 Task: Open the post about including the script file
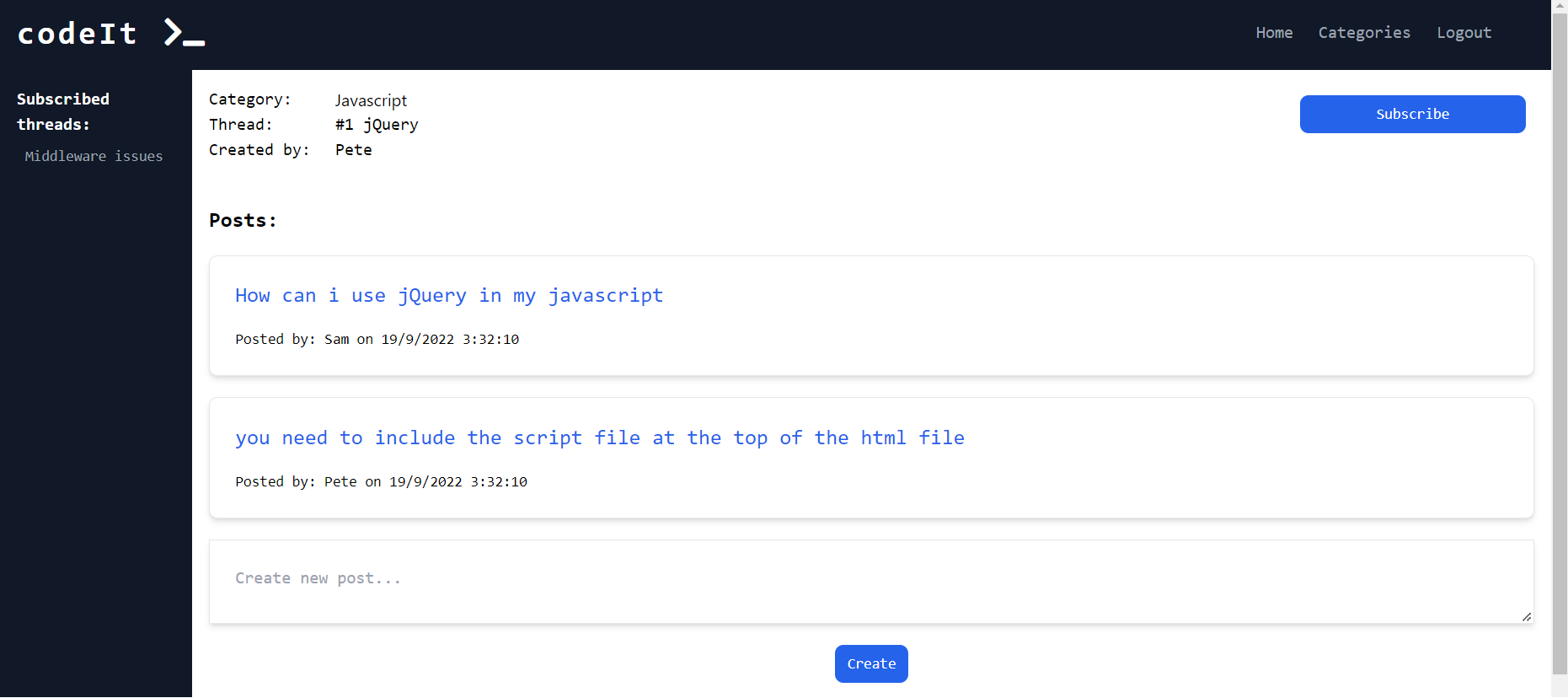pos(599,438)
